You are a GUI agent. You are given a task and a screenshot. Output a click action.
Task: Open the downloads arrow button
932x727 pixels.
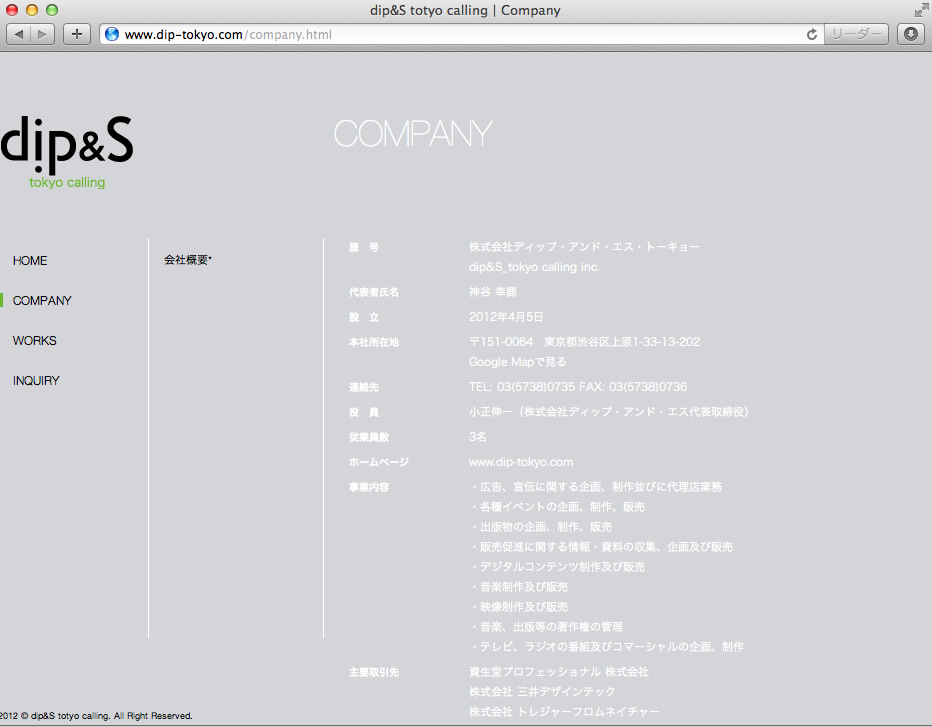(x=911, y=34)
